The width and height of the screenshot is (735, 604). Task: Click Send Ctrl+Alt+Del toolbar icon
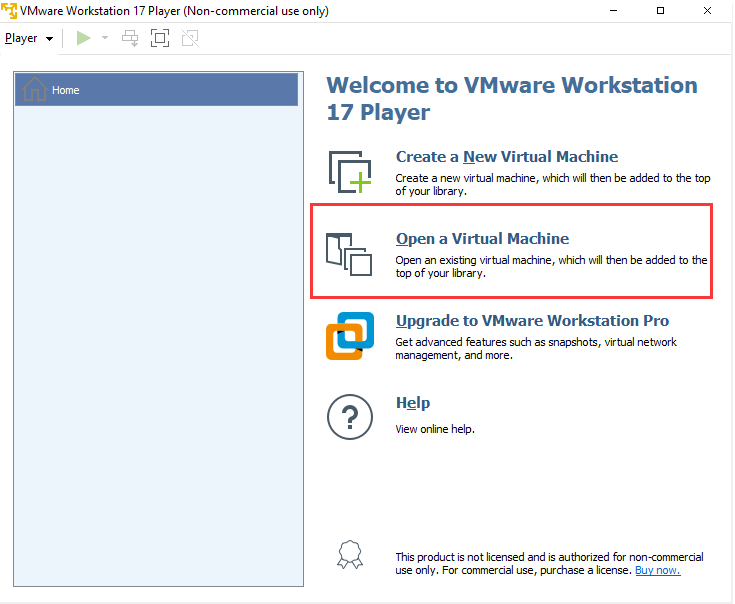pos(130,38)
